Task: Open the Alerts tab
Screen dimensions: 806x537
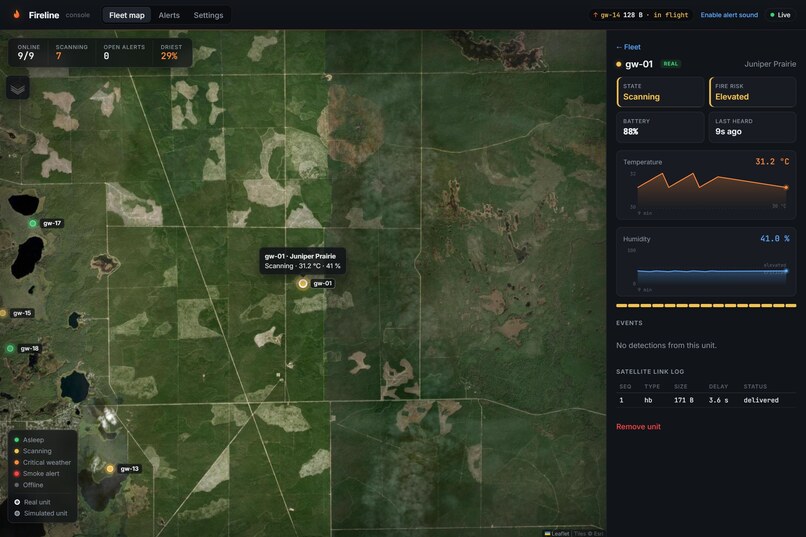Action: [169, 15]
